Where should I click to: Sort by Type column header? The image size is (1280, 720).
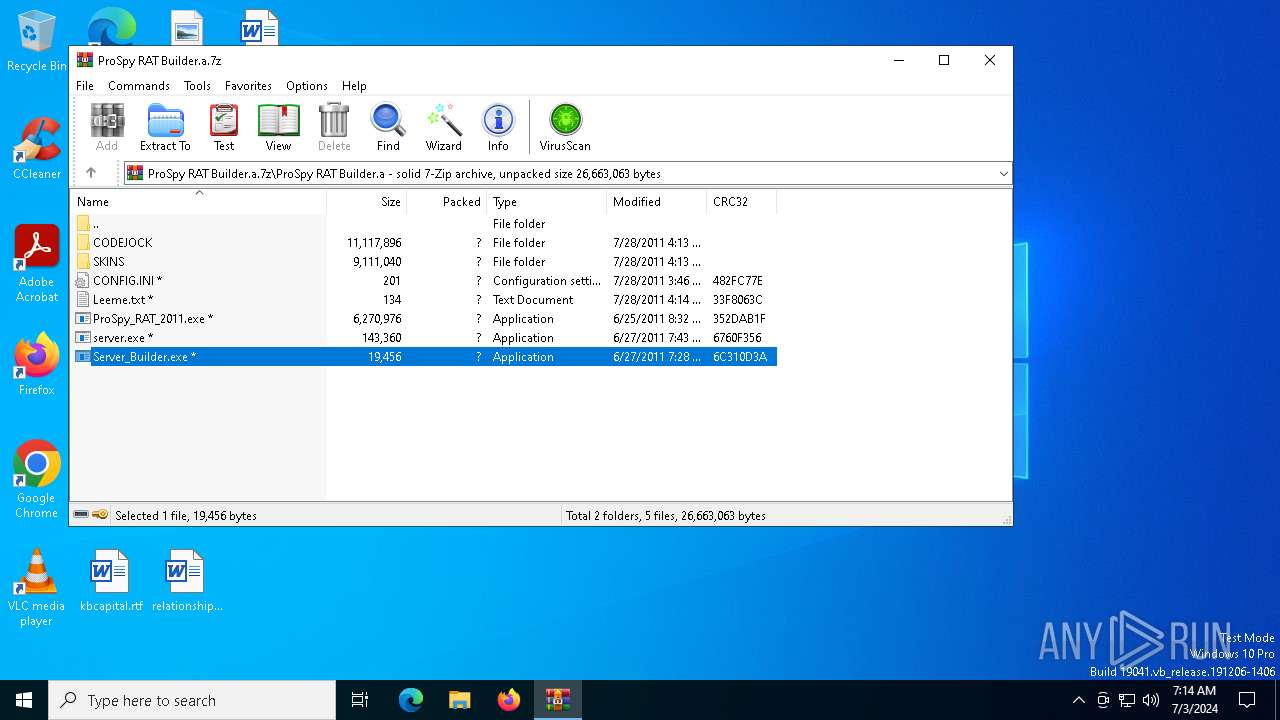(547, 202)
